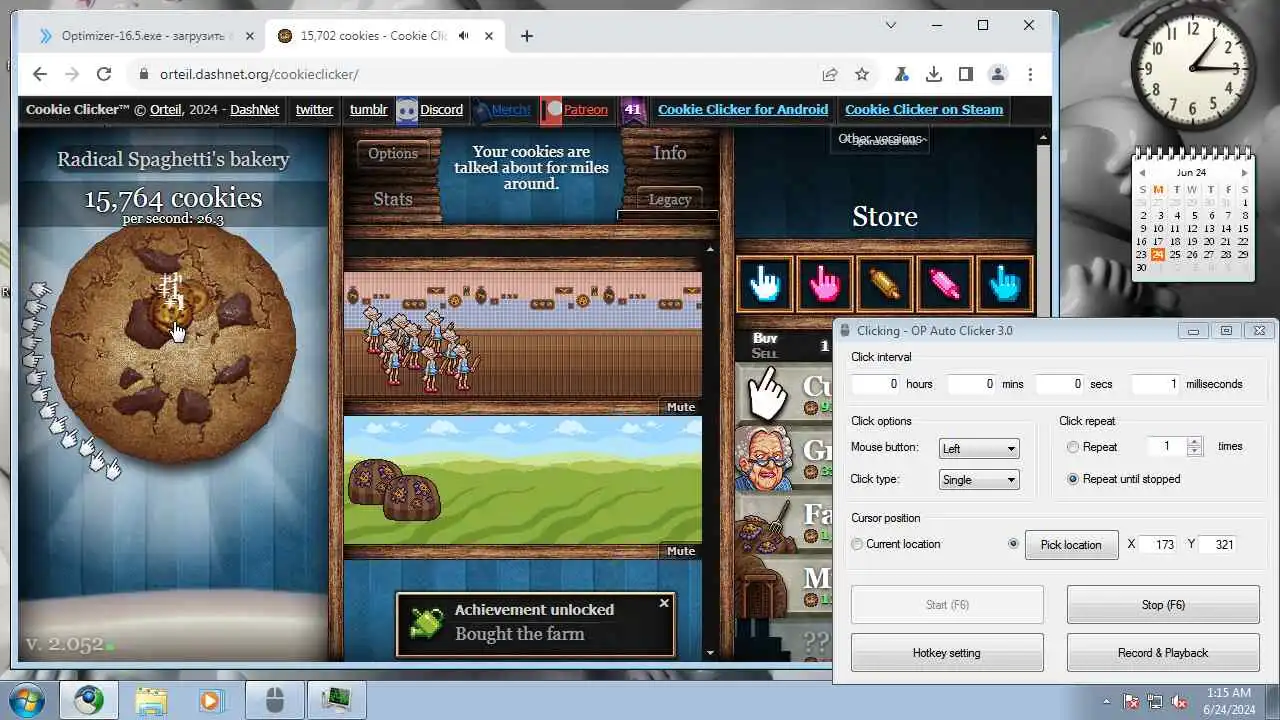Open the Stats menu
This screenshot has width=1280, height=720.
(393, 199)
